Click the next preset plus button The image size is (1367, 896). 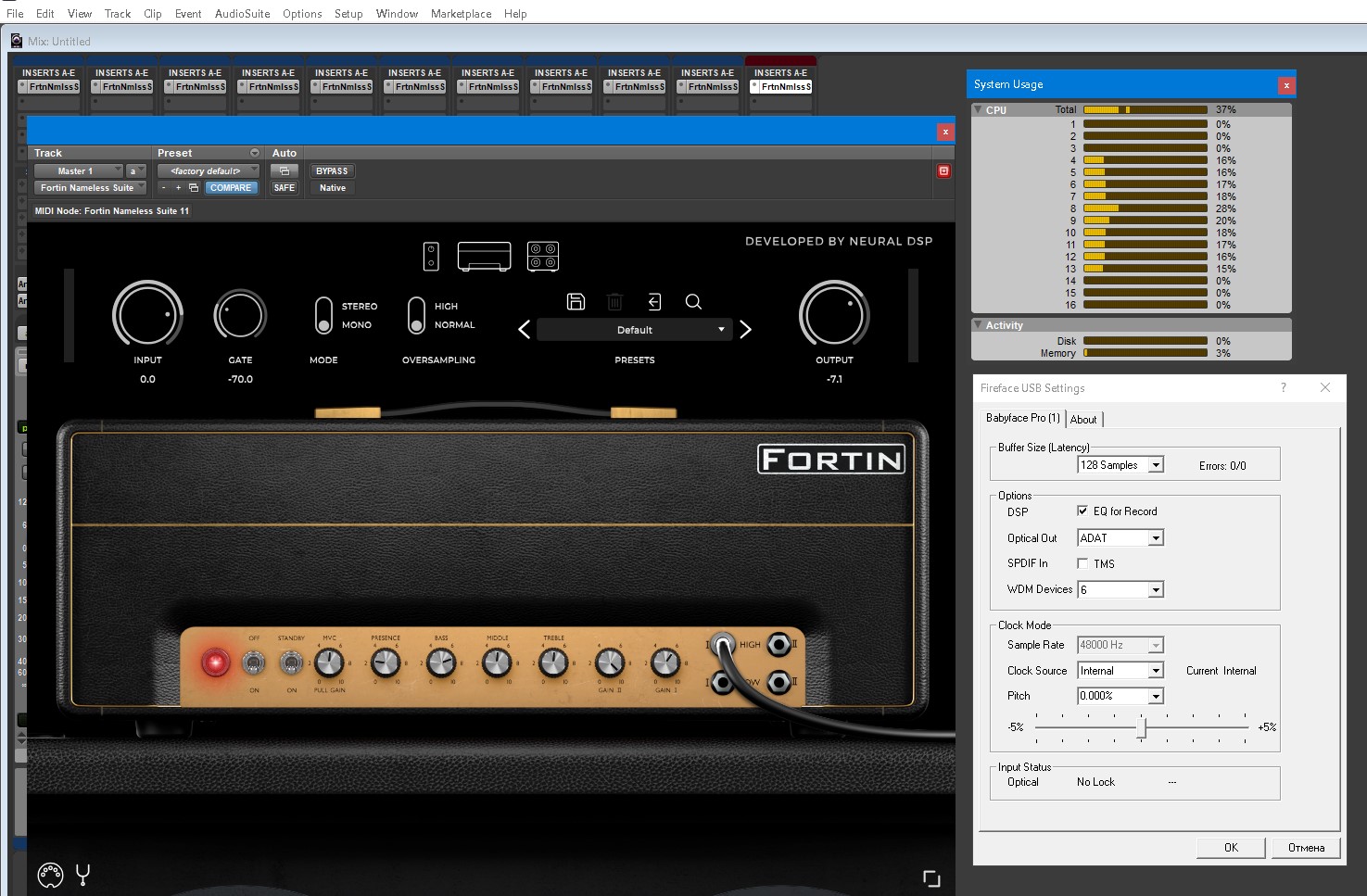pyautogui.click(x=178, y=187)
